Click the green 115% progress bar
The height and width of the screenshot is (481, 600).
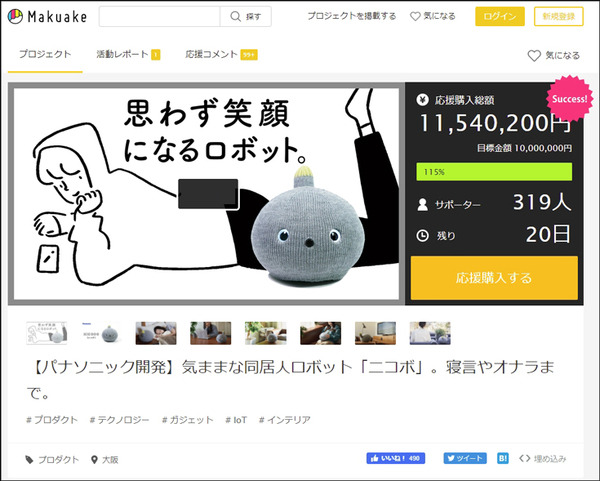tap(494, 171)
